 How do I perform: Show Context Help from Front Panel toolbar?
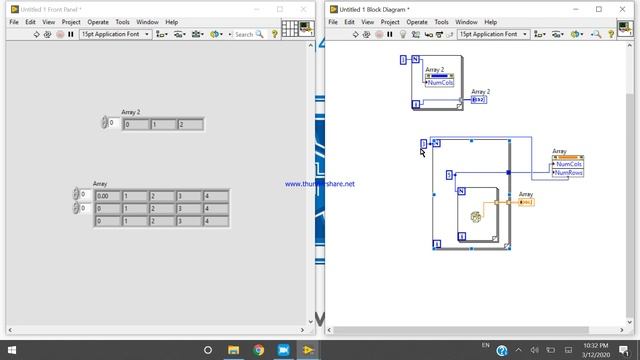click(275, 35)
